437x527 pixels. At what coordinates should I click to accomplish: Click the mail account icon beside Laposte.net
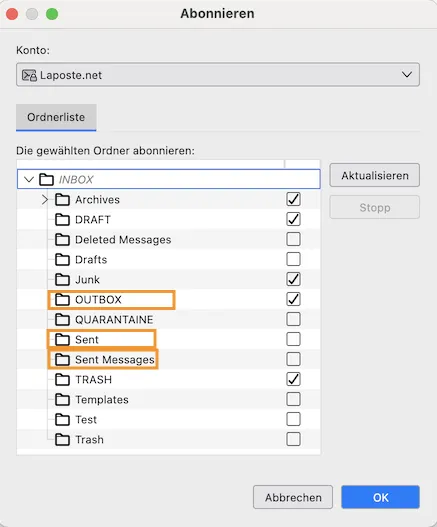[x=29, y=75]
